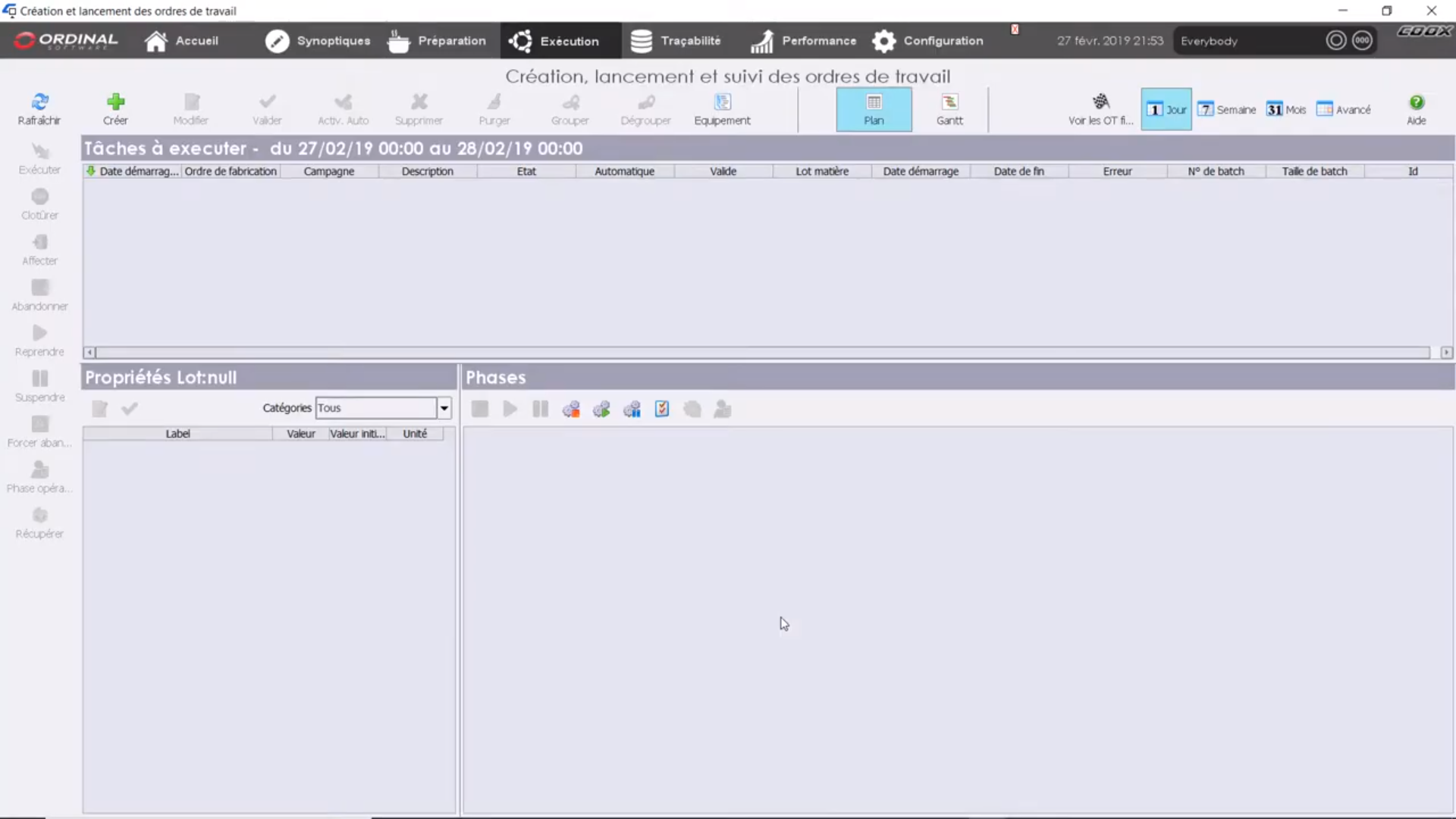The width and height of the screenshot is (1456, 819).
Task: Select the Mois month range
Action: [1286, 109]
